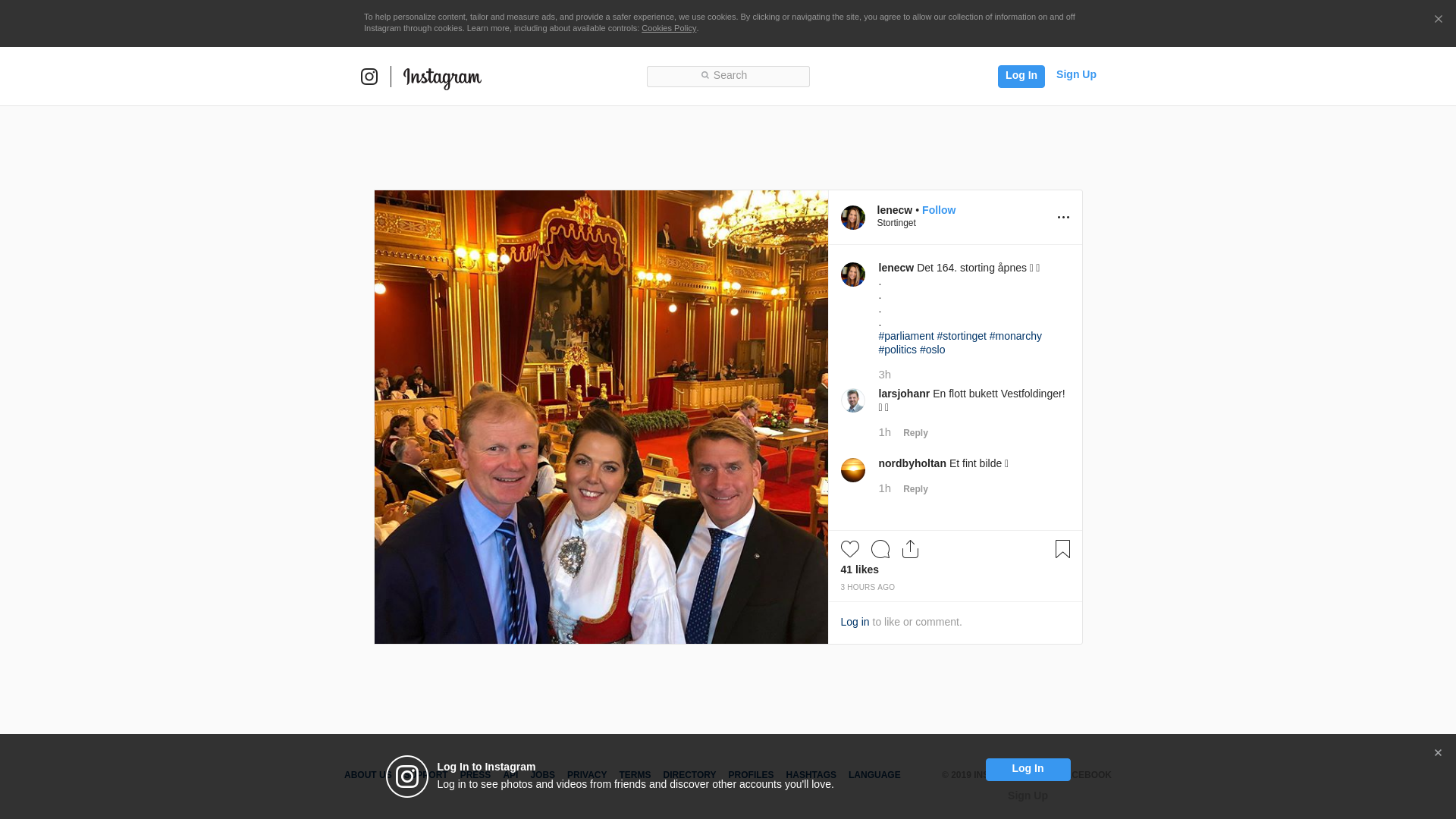Reply to larsjohanr's comment
The width and height of the screenshot is (1456, 819).
(x=915, y=433)
